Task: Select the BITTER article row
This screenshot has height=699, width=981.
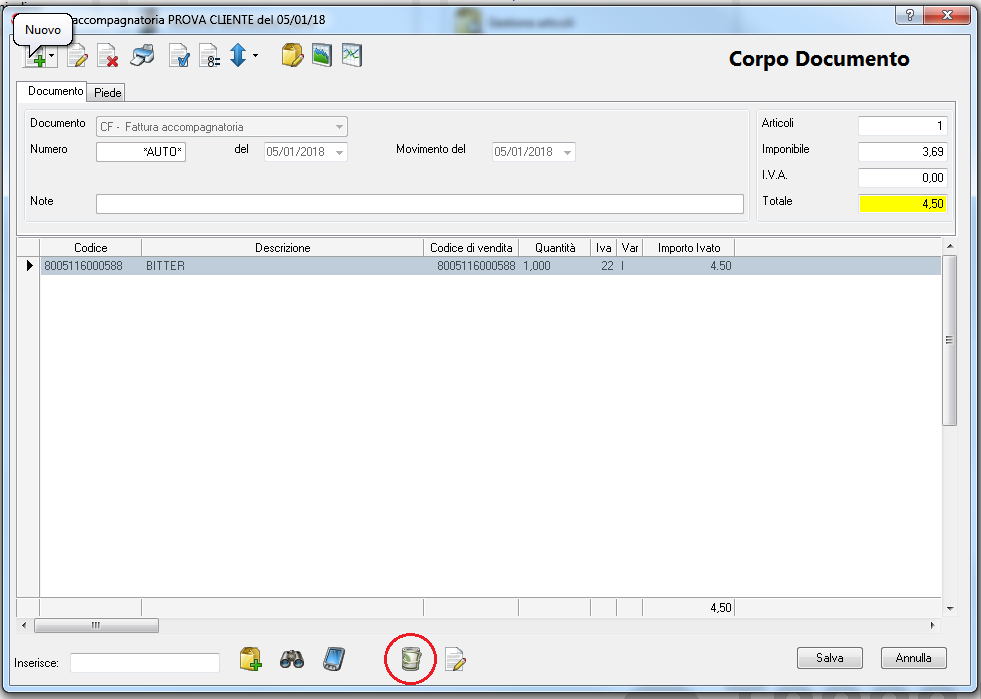Action: pyautogui.click(x=280, y=266)
